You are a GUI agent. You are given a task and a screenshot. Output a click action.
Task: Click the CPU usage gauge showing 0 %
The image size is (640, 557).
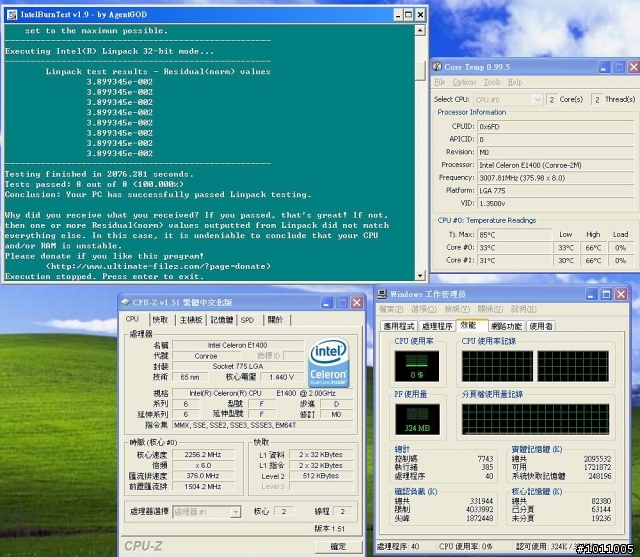pyautogui.click(x=417, y=366)
